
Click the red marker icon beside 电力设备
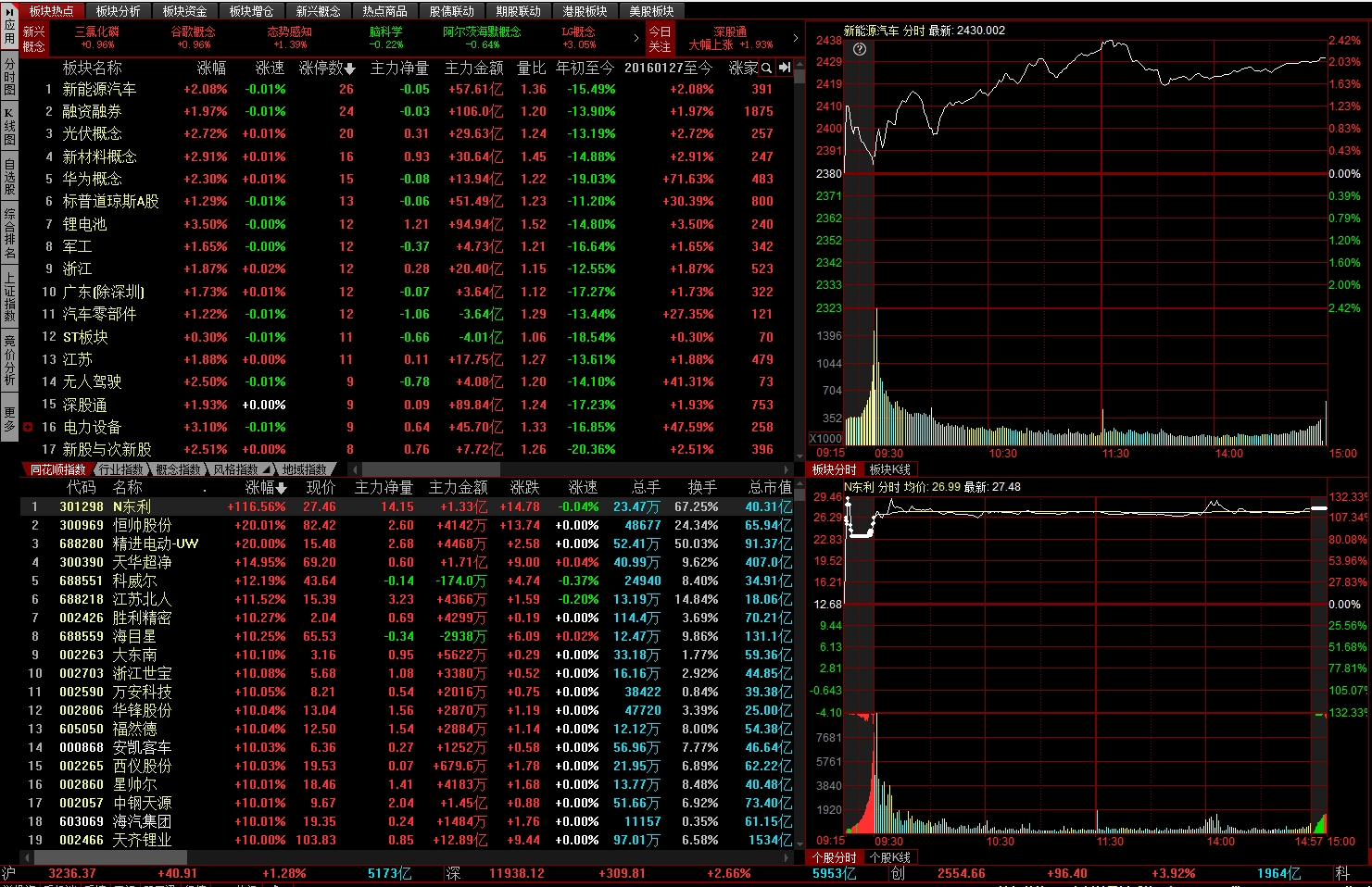click(28, 427)
